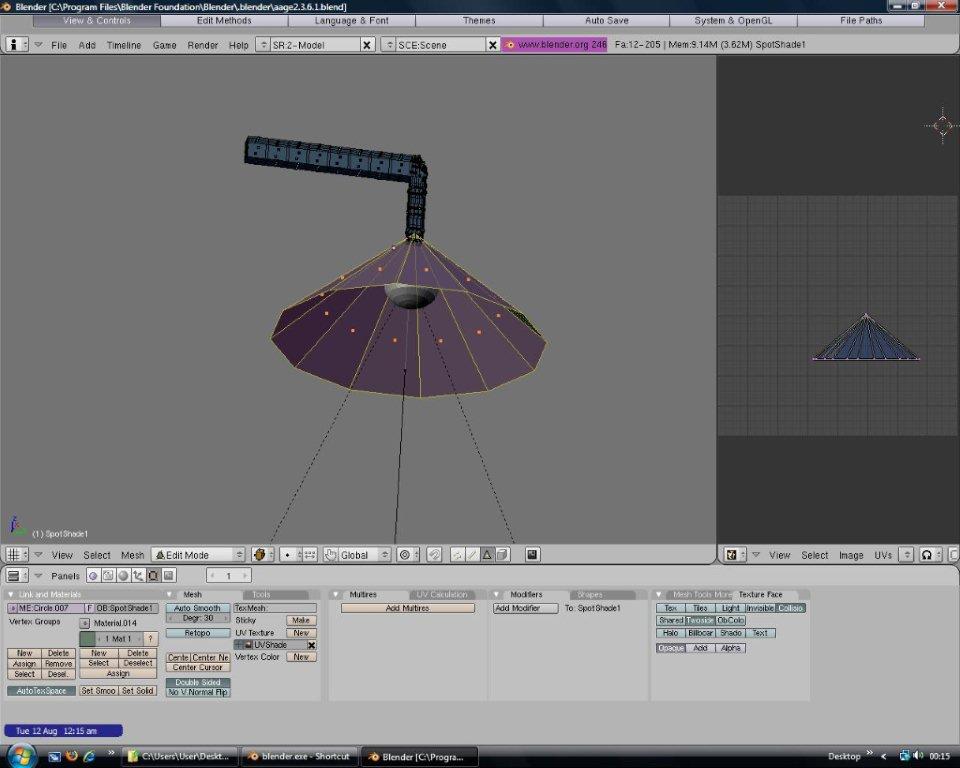Browse mesh datablock ME:Circle.007

[x=12, y=608]
